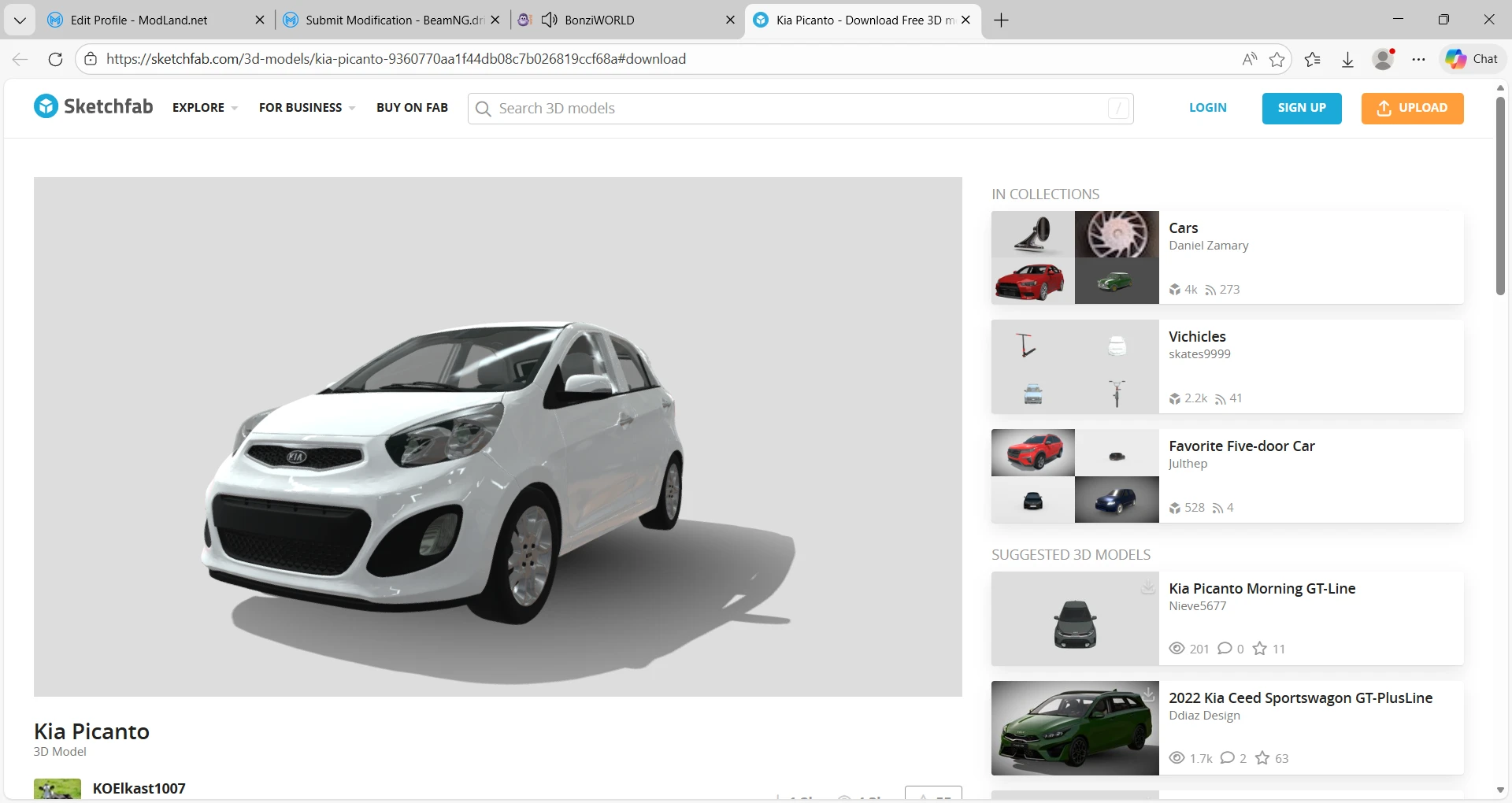
Task: Click the Sketchfab logo icon
Action: click(45, 106)
